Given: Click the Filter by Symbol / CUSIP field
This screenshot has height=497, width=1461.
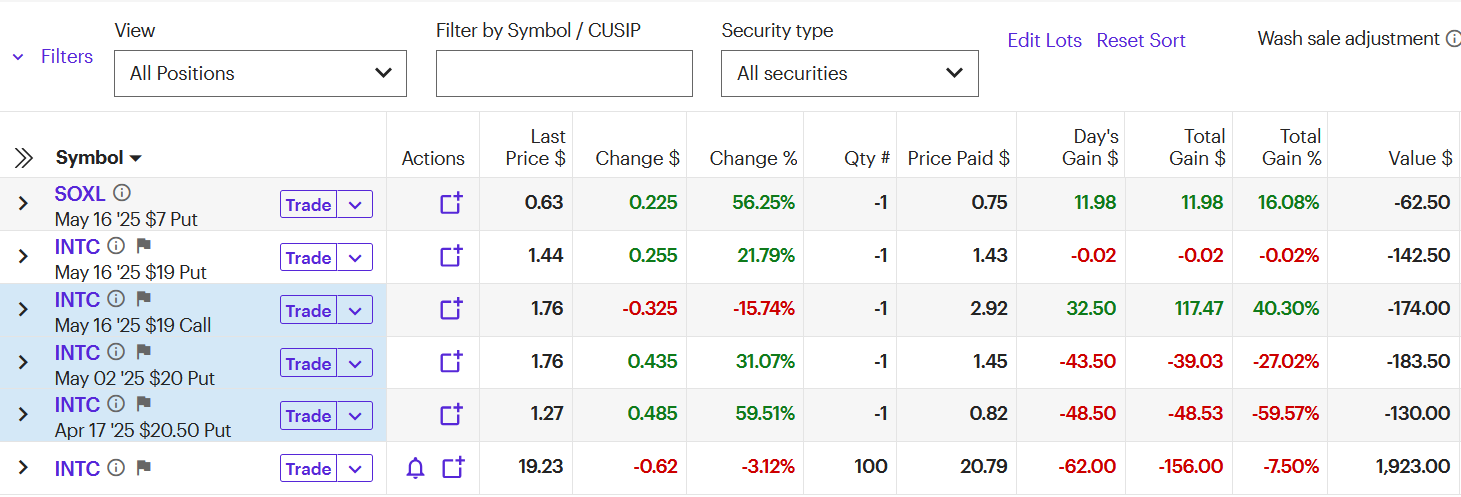Looking at the screenshot, I should coord(564,74).
